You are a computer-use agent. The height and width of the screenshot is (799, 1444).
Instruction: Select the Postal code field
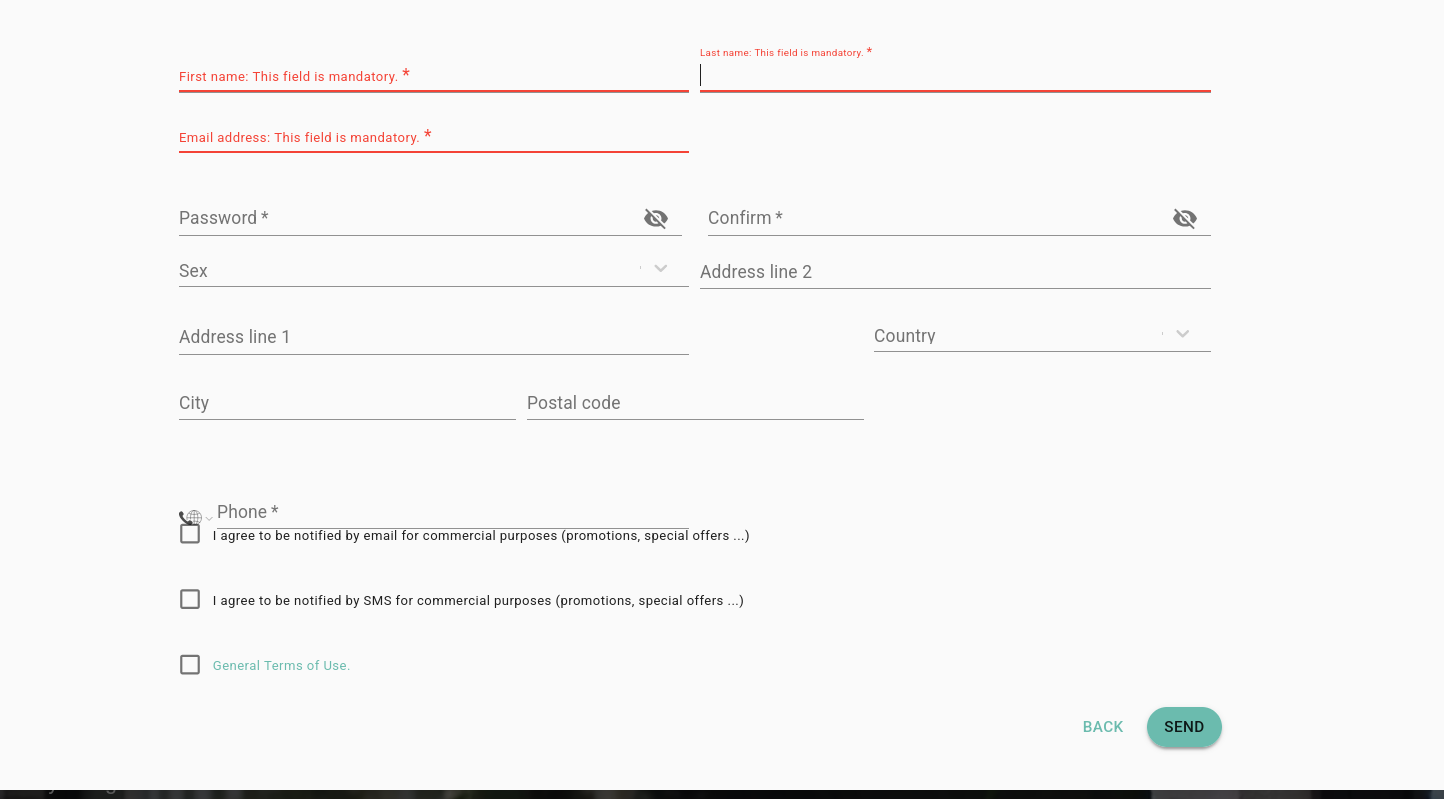(x=695, y=403)
